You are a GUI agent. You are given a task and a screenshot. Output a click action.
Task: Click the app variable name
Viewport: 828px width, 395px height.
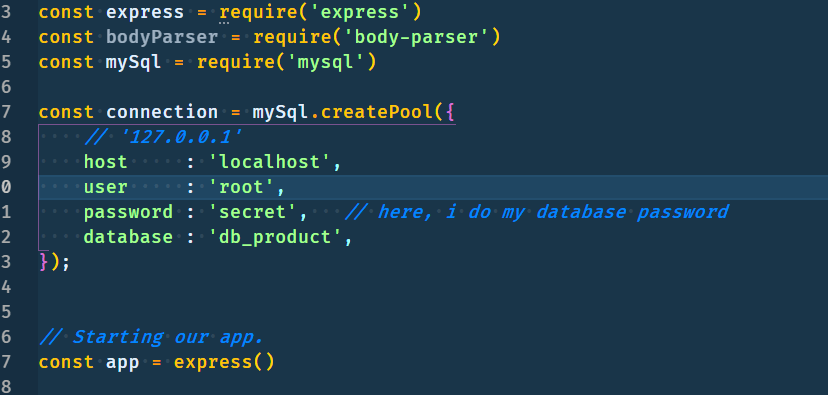coord(123,362)
